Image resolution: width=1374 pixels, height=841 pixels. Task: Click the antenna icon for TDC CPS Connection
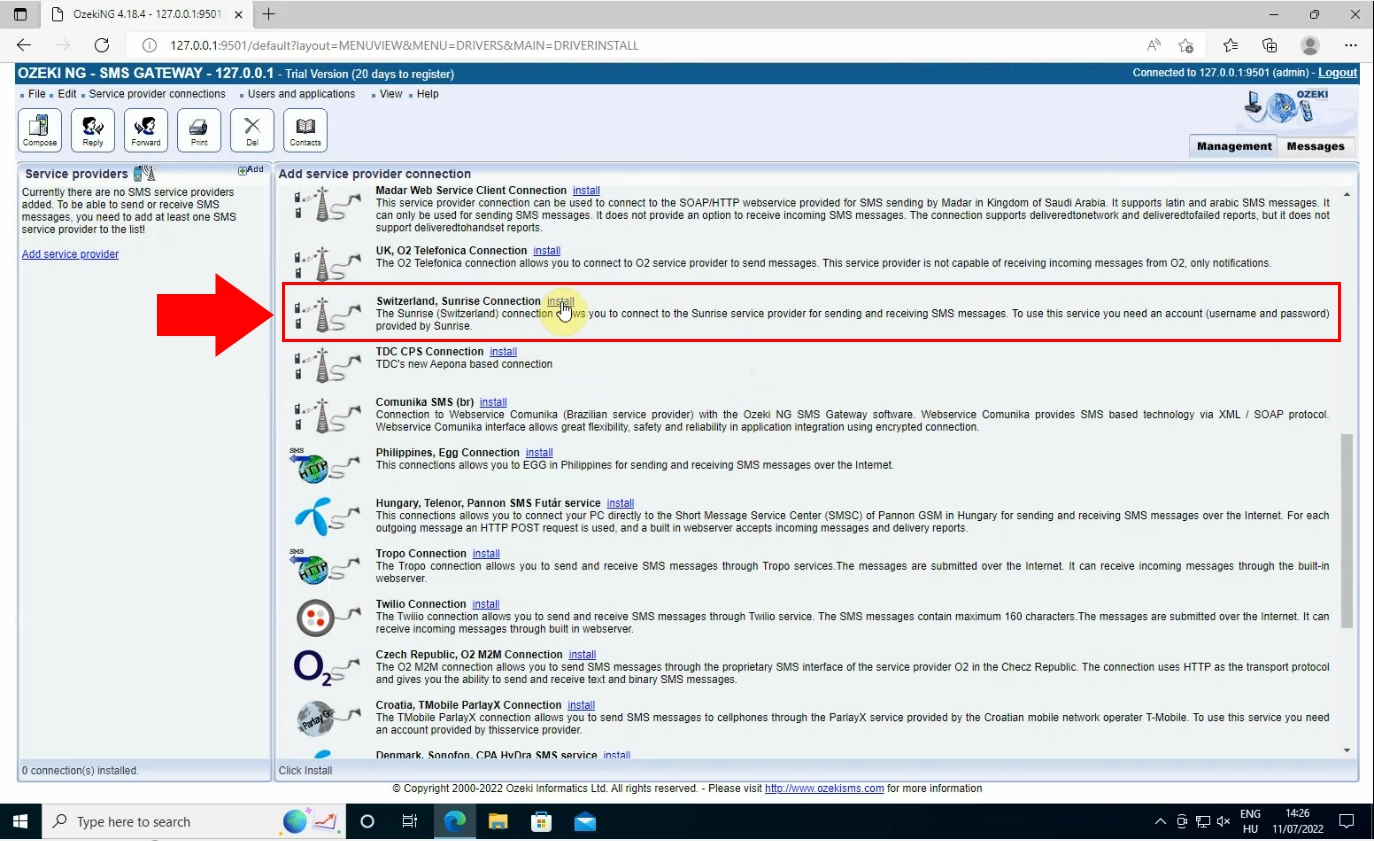pyautogui.click(x=327, y=365)
